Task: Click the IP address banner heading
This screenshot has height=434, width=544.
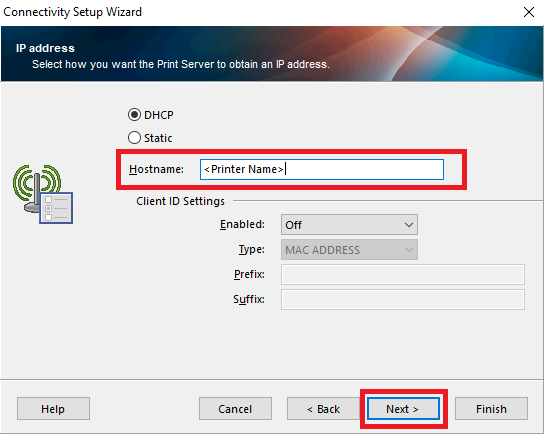Action: pos(45,48)
